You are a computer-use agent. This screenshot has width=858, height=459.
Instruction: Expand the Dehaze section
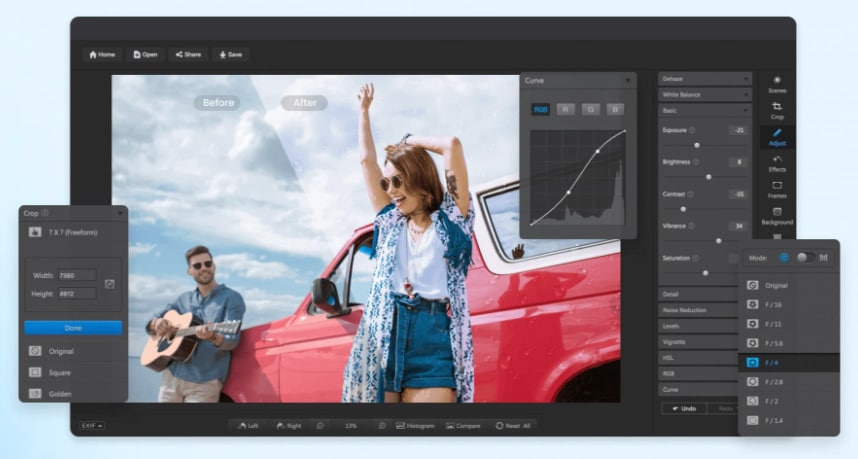pos(704,78)
